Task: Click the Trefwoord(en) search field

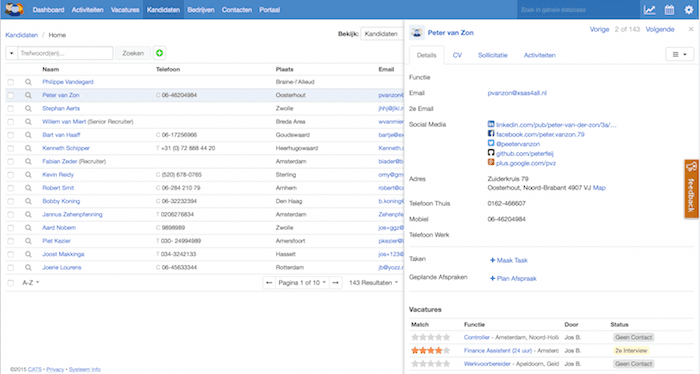Action: (65, 53)
